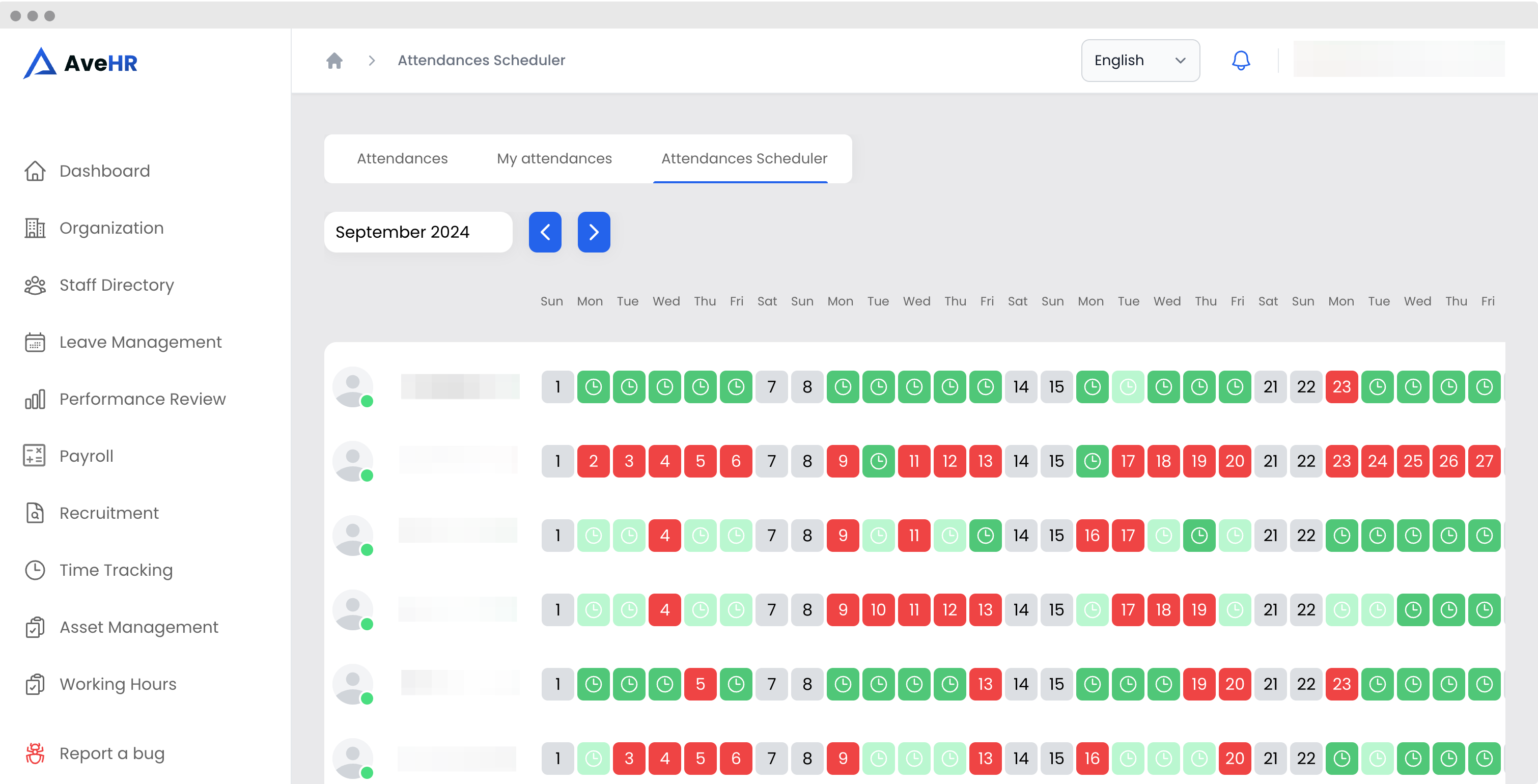Click the Payroll calculator icon
1538x784 pixels.
tap(35, 456)
